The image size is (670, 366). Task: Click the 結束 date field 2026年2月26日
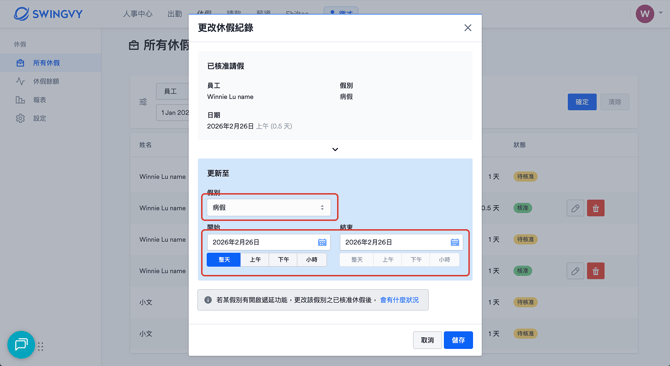tap(401, 242)
